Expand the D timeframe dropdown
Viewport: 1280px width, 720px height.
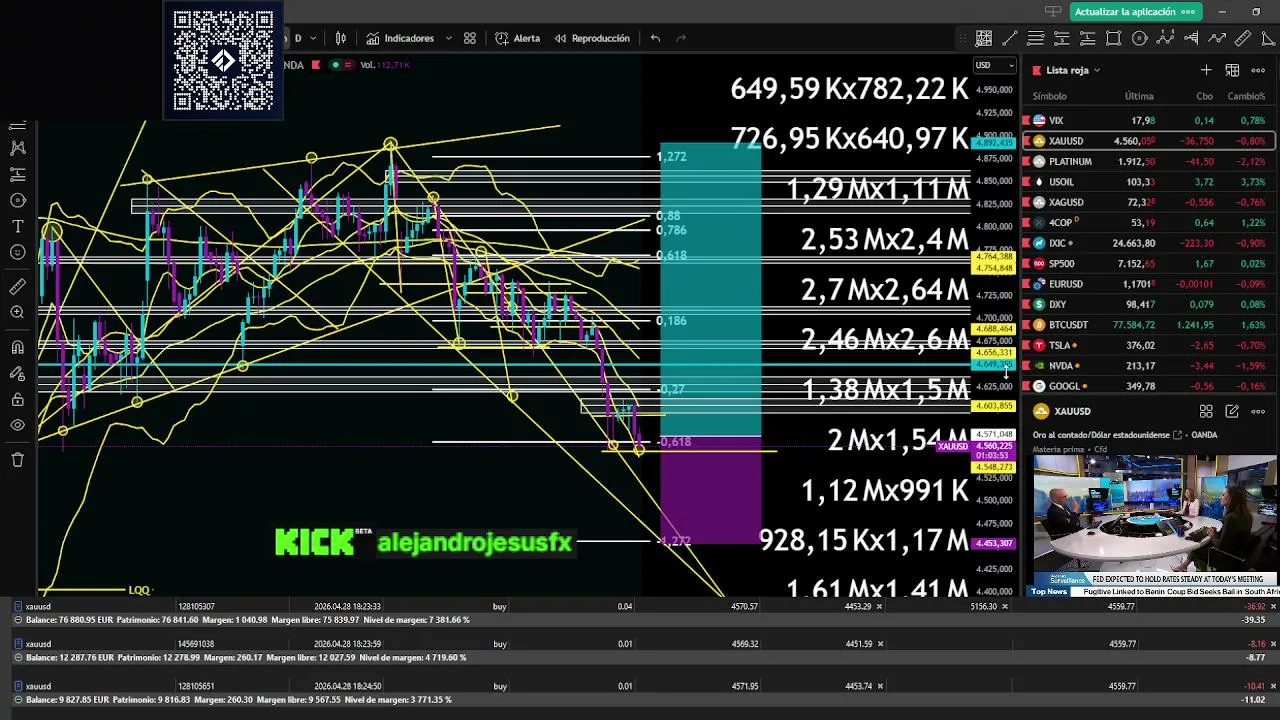click(313, 38)
